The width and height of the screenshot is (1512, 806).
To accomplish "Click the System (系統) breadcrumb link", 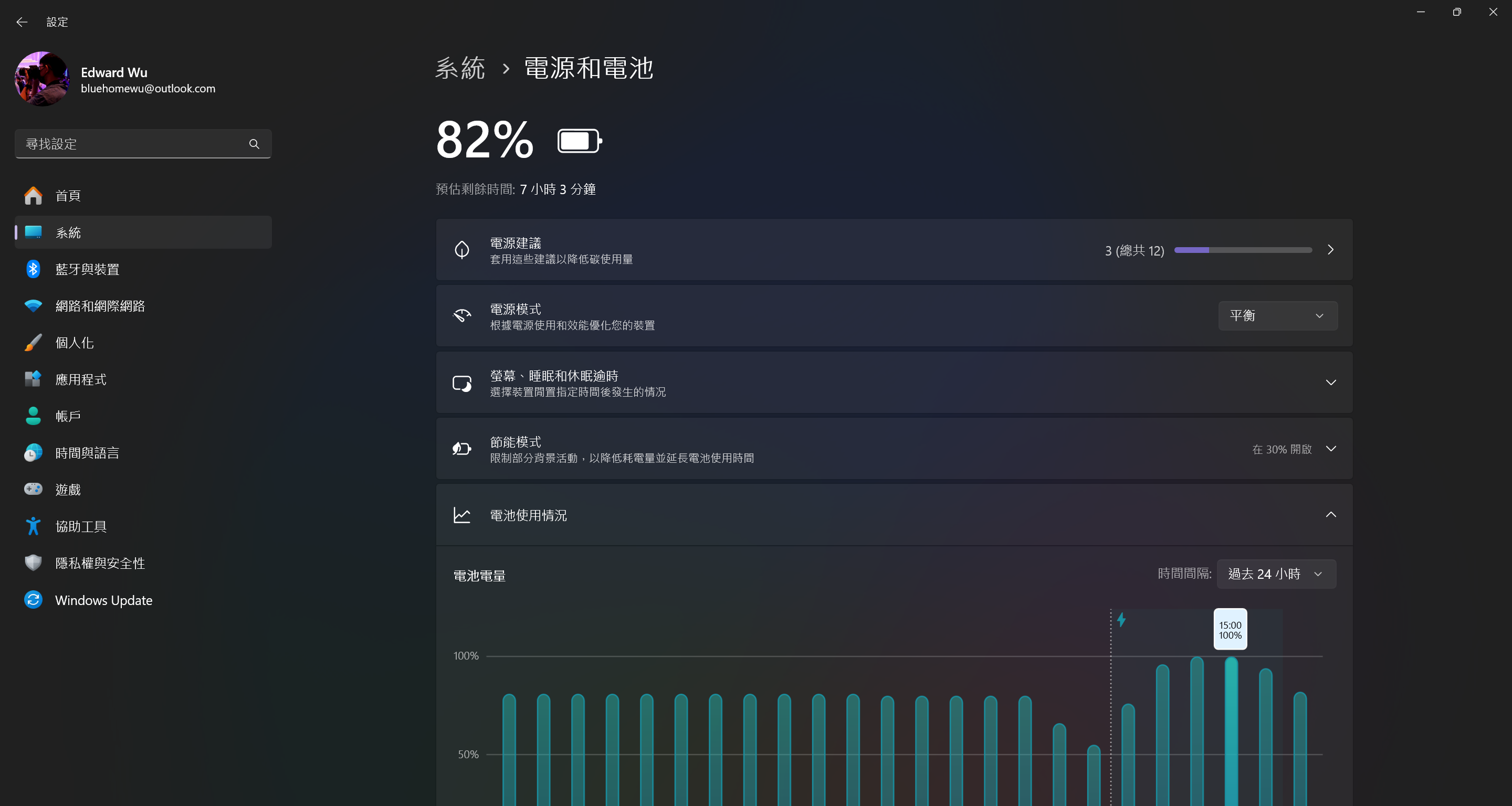I will (x=460, y=68).
